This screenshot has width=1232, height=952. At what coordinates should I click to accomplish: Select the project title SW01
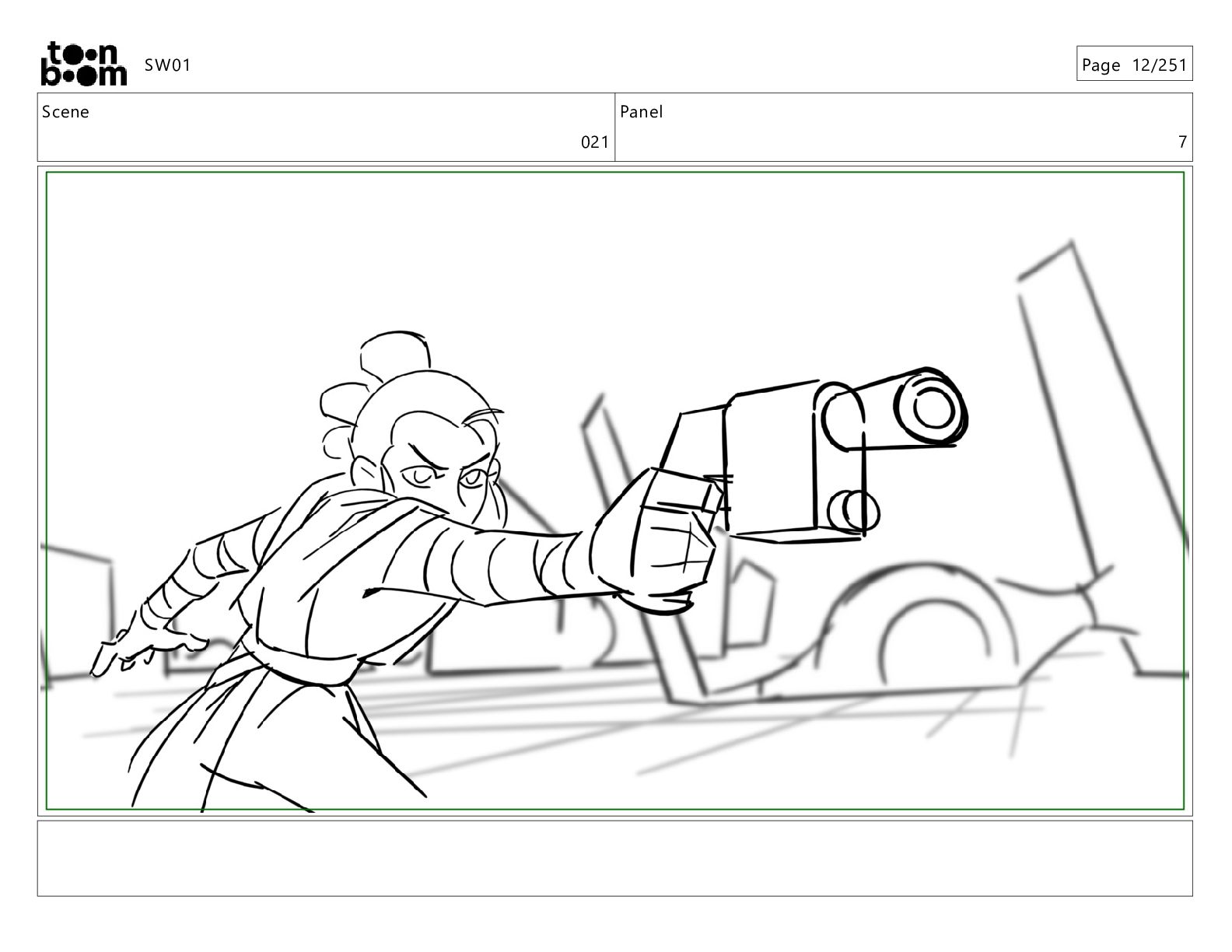167,65
